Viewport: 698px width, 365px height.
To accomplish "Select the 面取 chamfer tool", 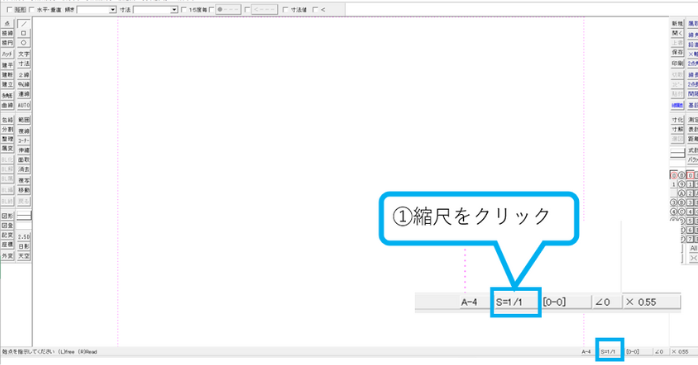I will [x=24, y=160].
